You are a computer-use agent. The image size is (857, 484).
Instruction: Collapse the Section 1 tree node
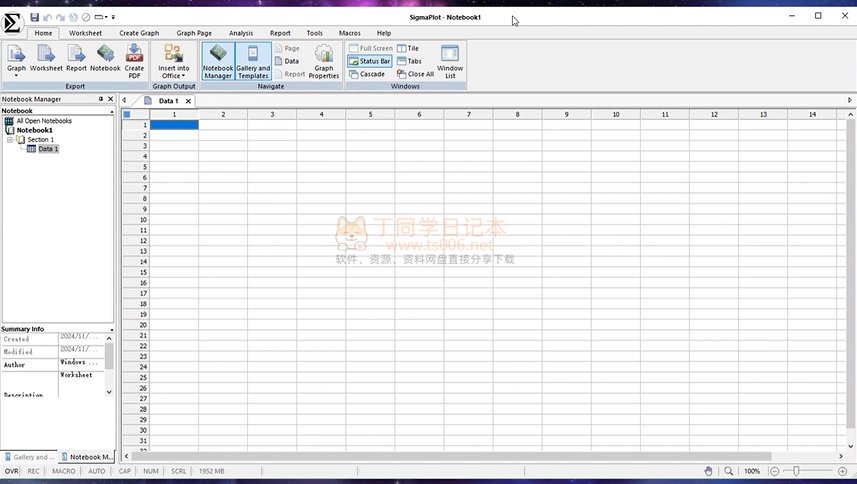(x=10, y=139)
